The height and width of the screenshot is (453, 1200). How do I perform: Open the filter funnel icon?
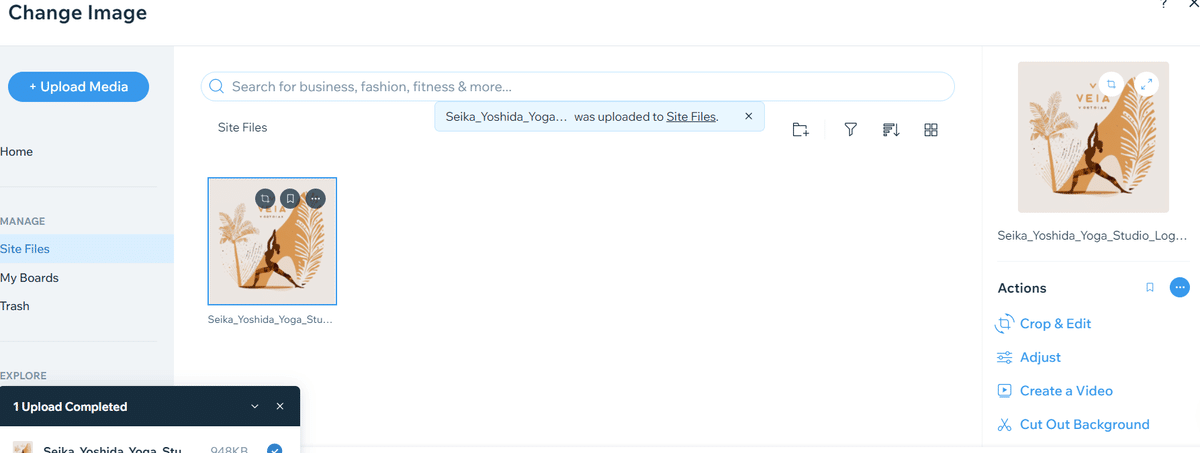point(850,130)
